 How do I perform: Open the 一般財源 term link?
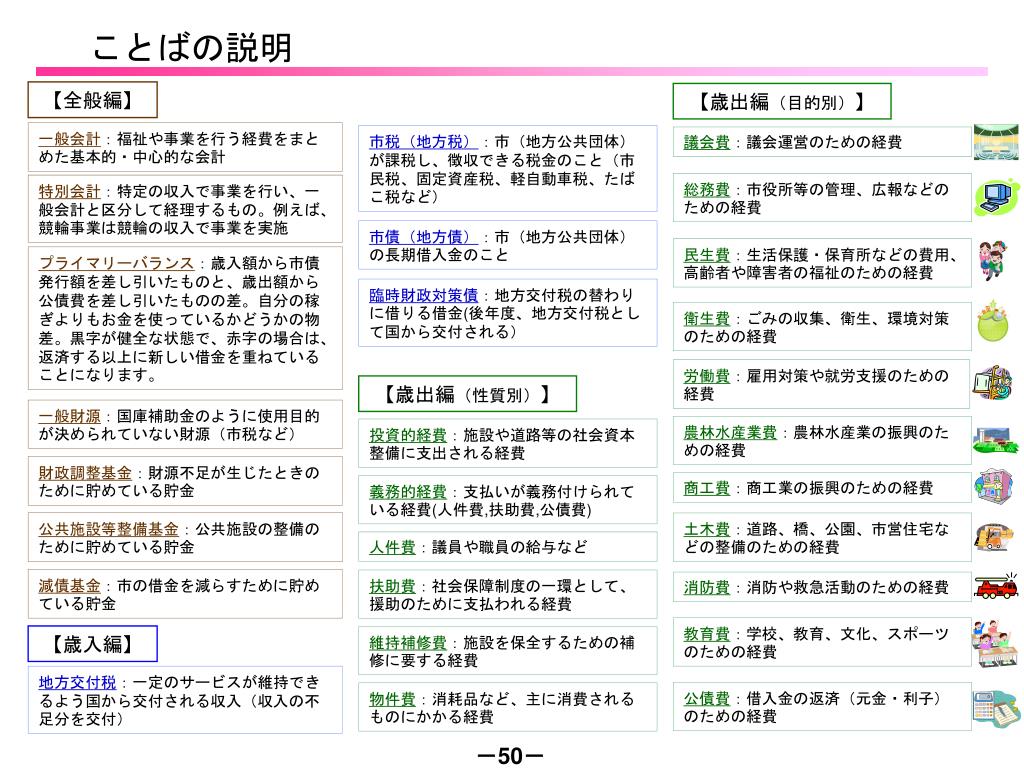click(69, 416)
